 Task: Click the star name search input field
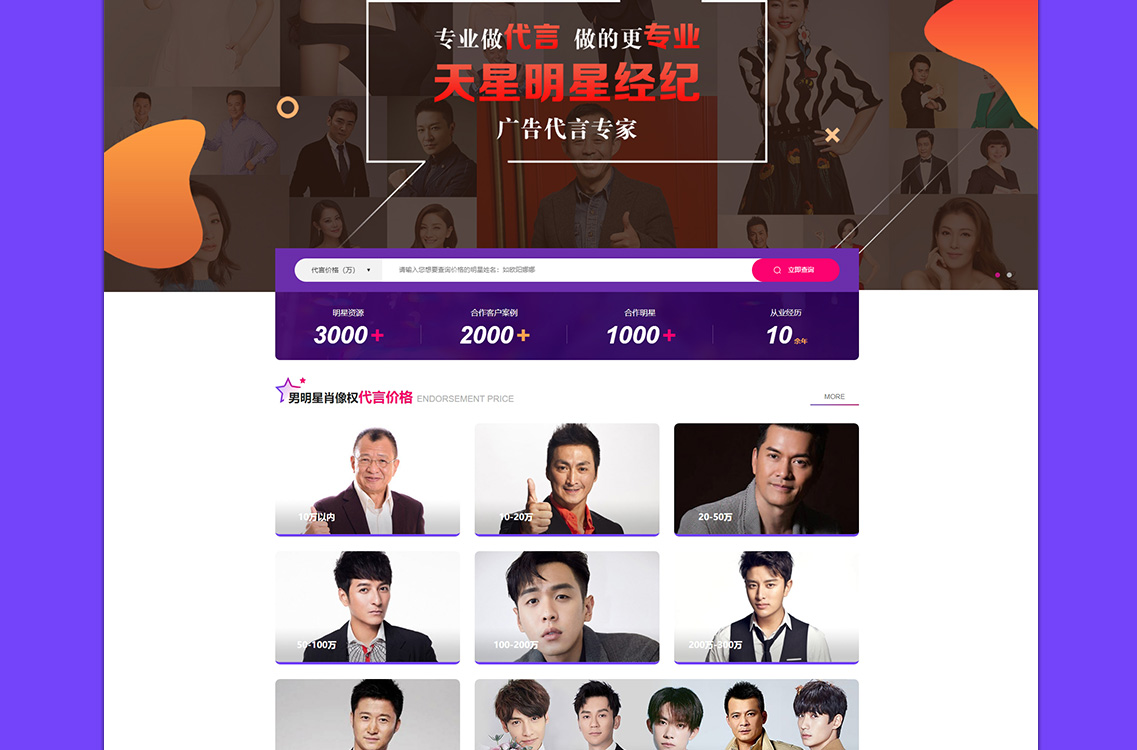click(566, 270)
